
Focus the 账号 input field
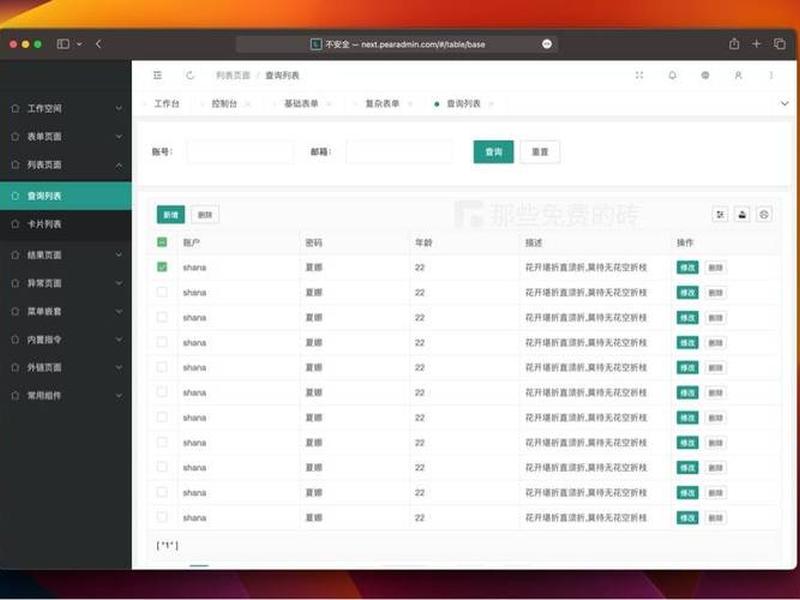coord(240,152)
